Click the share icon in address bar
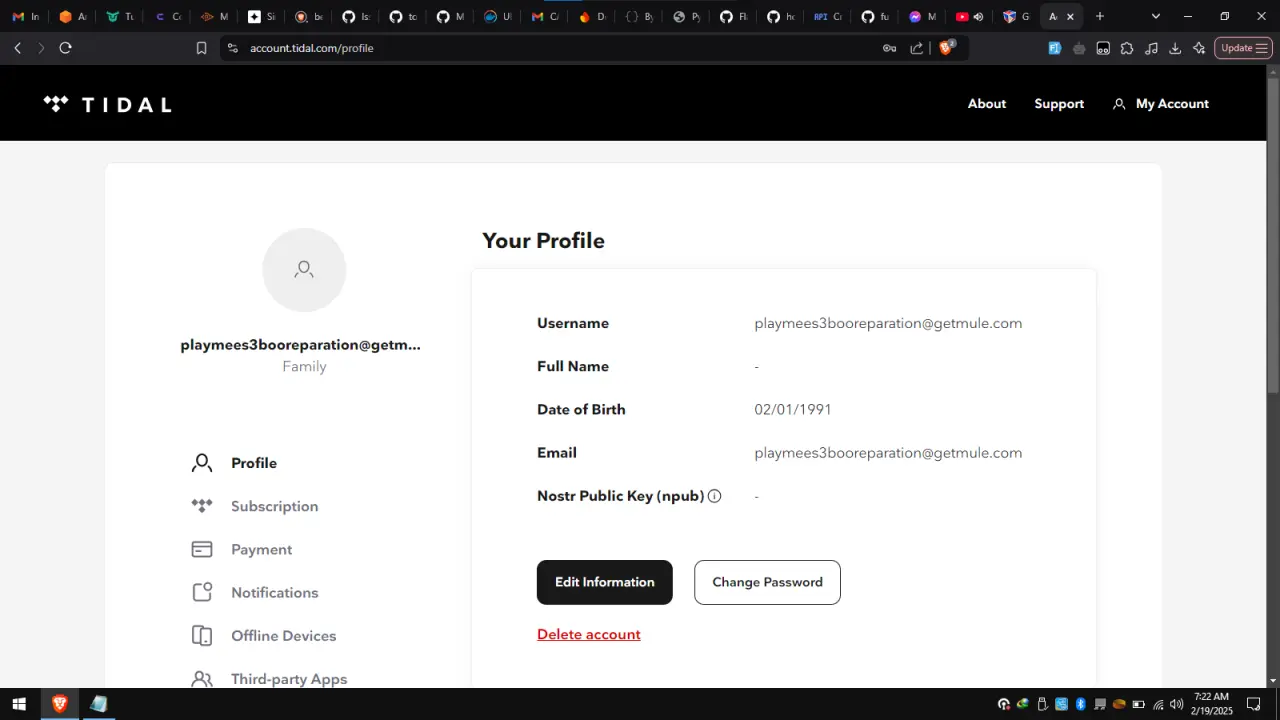Viewport: 1280px width, 720px height. 916,48
